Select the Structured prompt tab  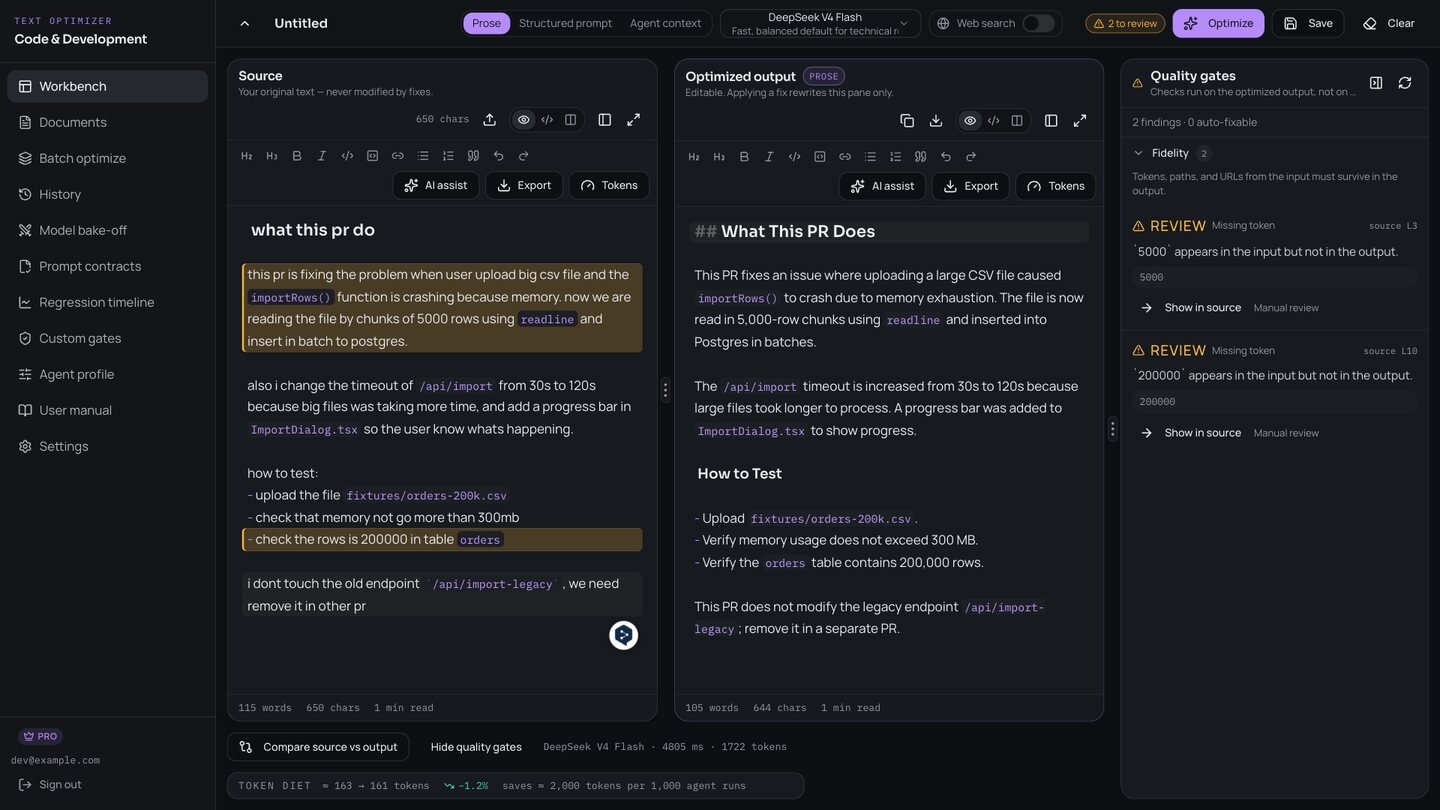(565, 23)
